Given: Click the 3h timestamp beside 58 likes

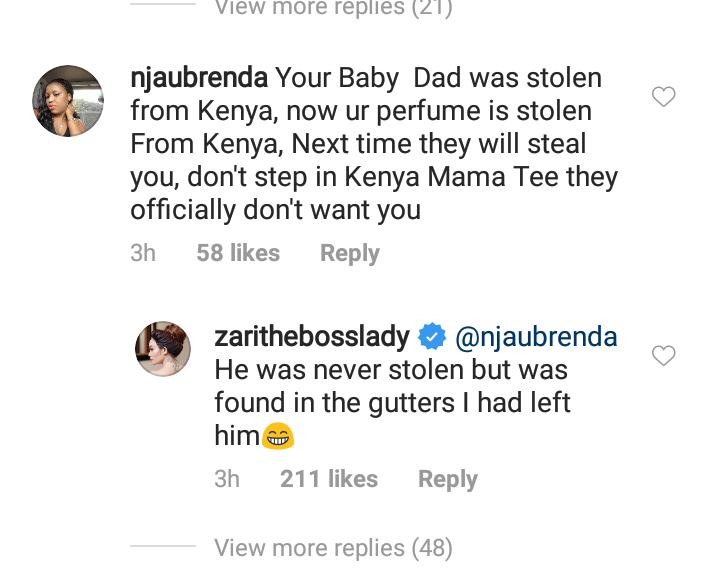Looking at the screenshot, I should click(143, 253).
